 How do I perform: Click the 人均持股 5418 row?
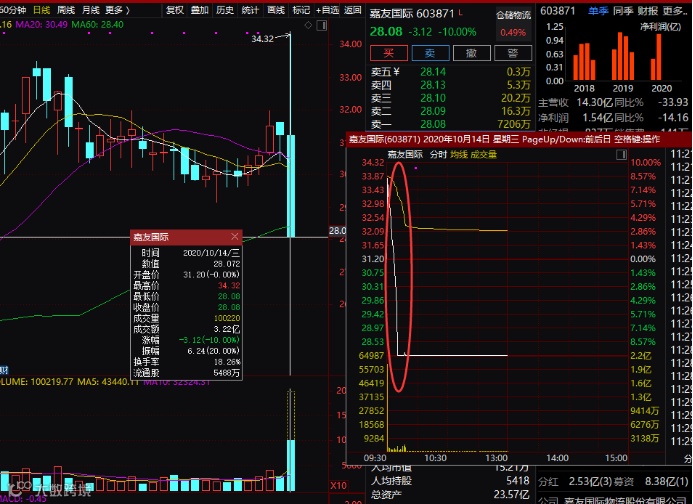coord(450,480)
